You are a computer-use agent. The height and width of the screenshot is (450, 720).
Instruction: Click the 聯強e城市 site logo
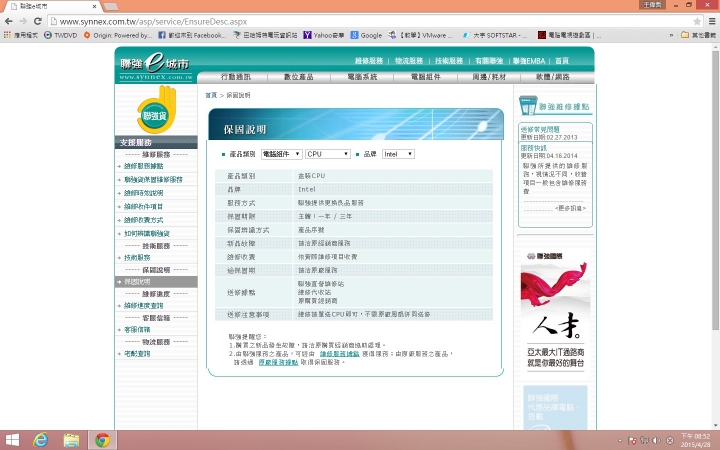pyautogui.click(x=155, y=67)
